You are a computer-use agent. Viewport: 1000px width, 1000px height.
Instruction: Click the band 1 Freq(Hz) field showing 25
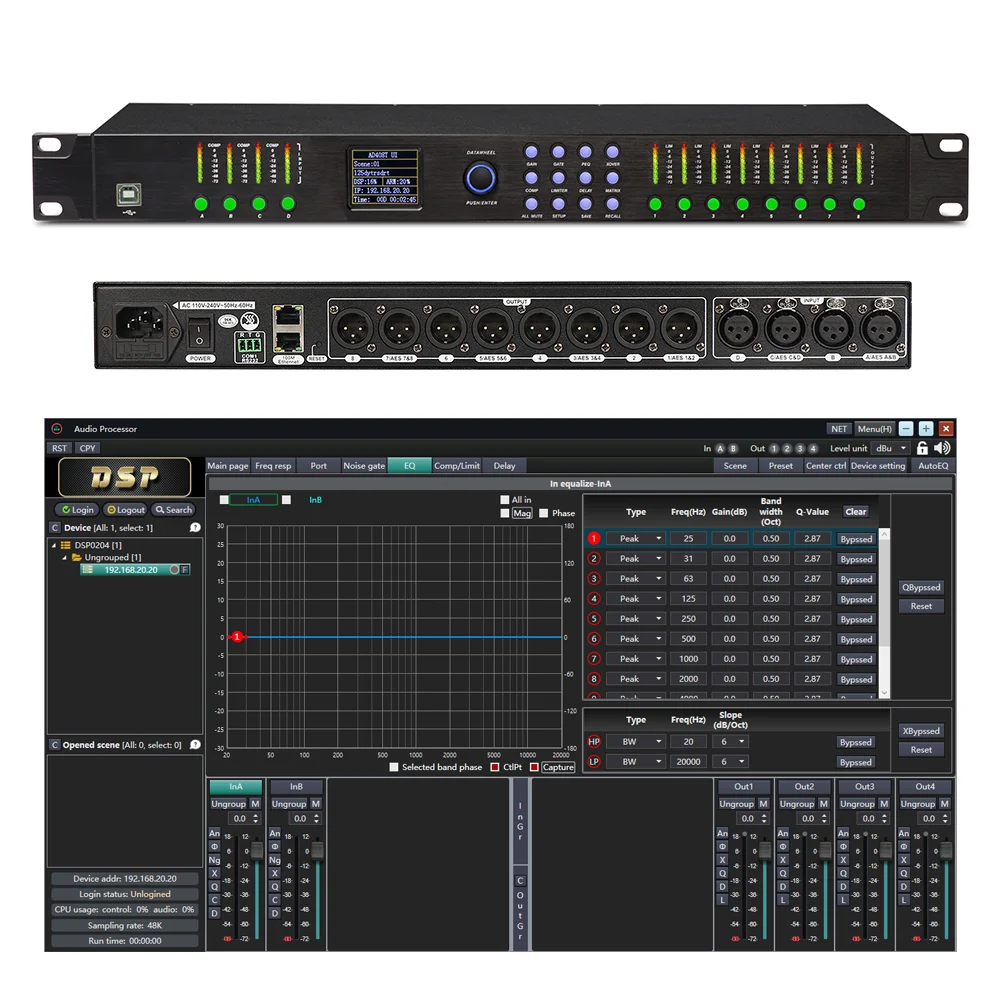[688, 538]
